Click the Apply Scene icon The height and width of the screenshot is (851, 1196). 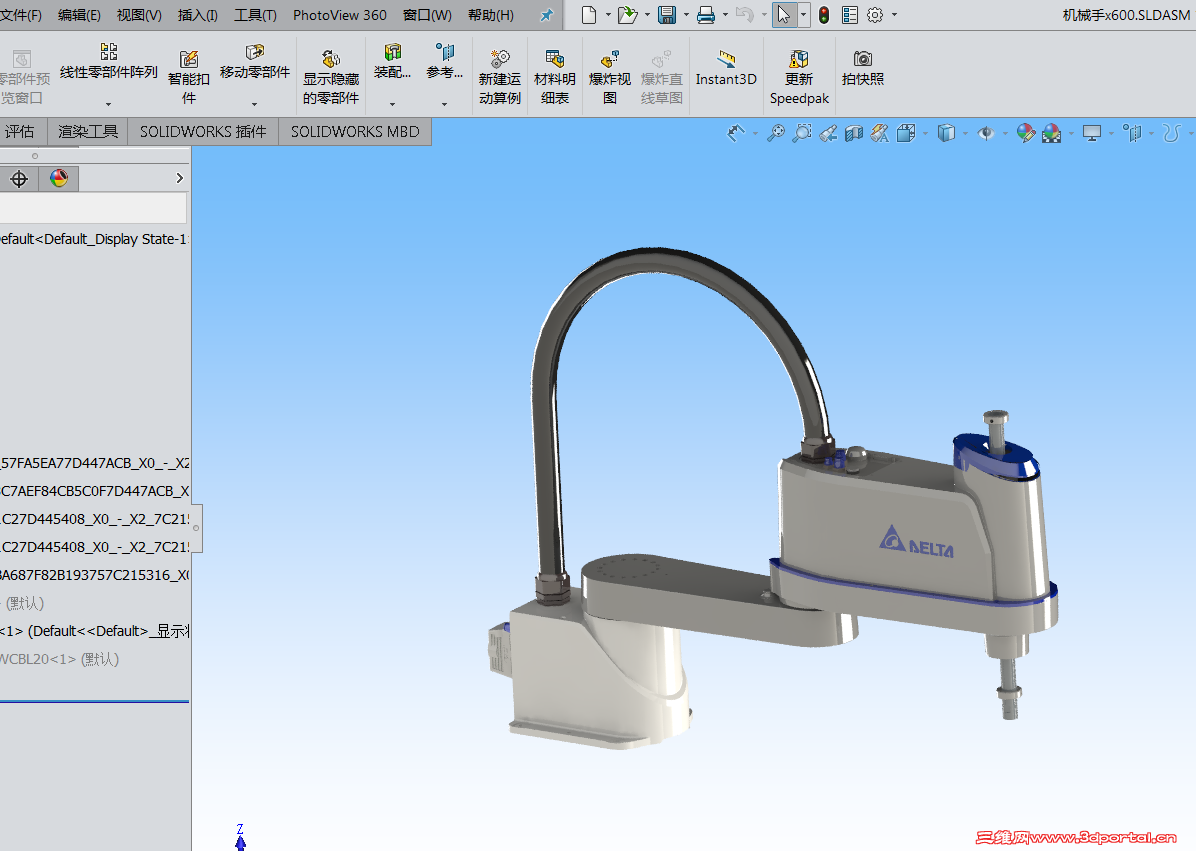coord(1052,133)
